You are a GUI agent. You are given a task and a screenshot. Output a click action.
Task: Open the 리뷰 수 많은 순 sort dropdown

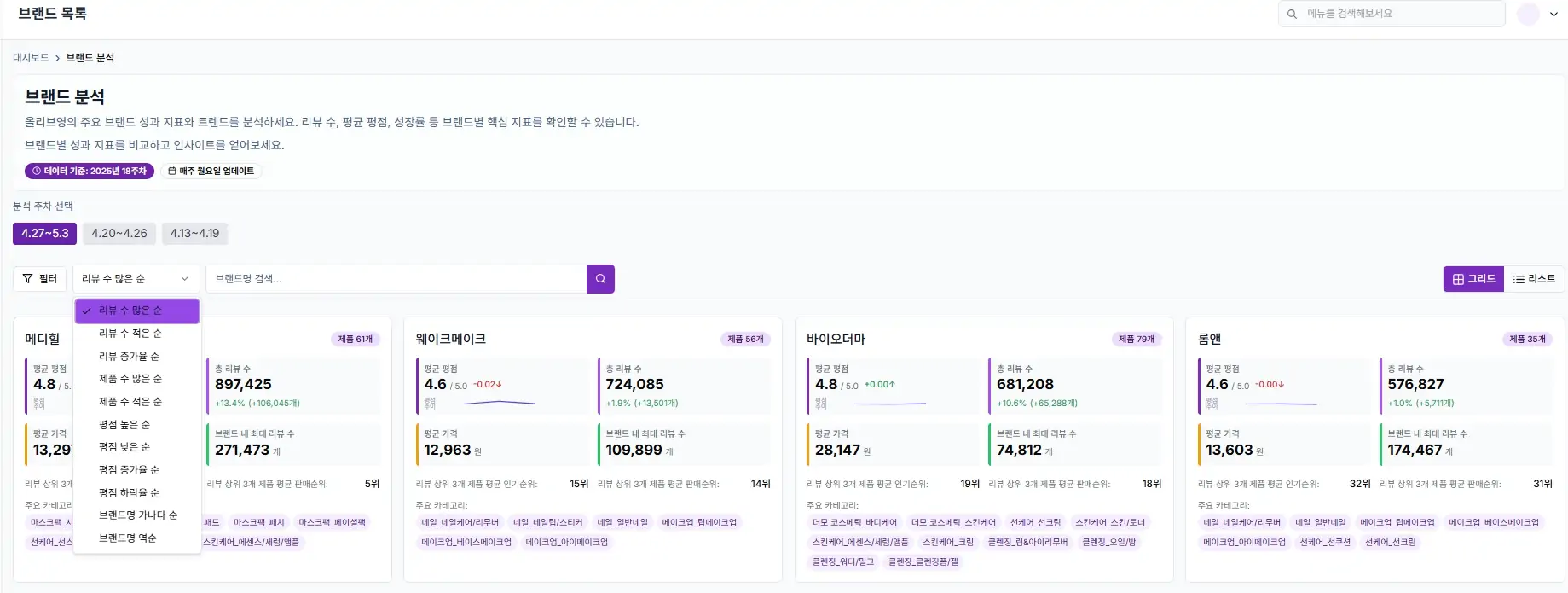click(x=136, y=279)
